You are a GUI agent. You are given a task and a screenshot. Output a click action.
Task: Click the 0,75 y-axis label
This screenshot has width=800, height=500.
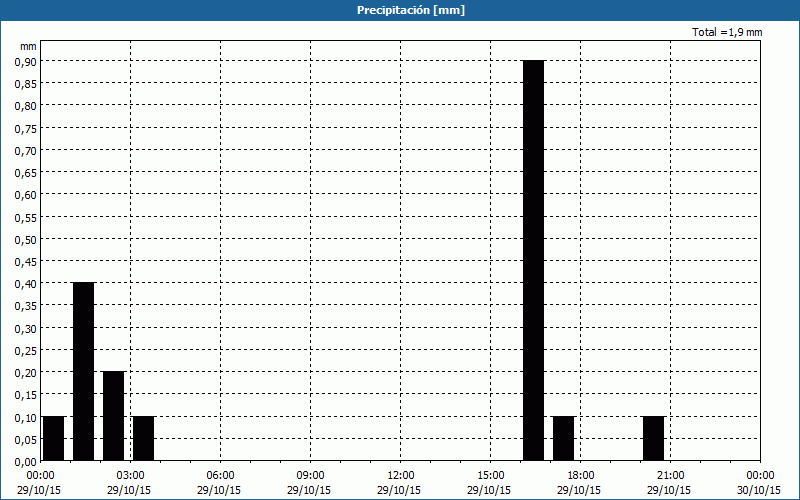pyautogui.click(x=26, y=128)
